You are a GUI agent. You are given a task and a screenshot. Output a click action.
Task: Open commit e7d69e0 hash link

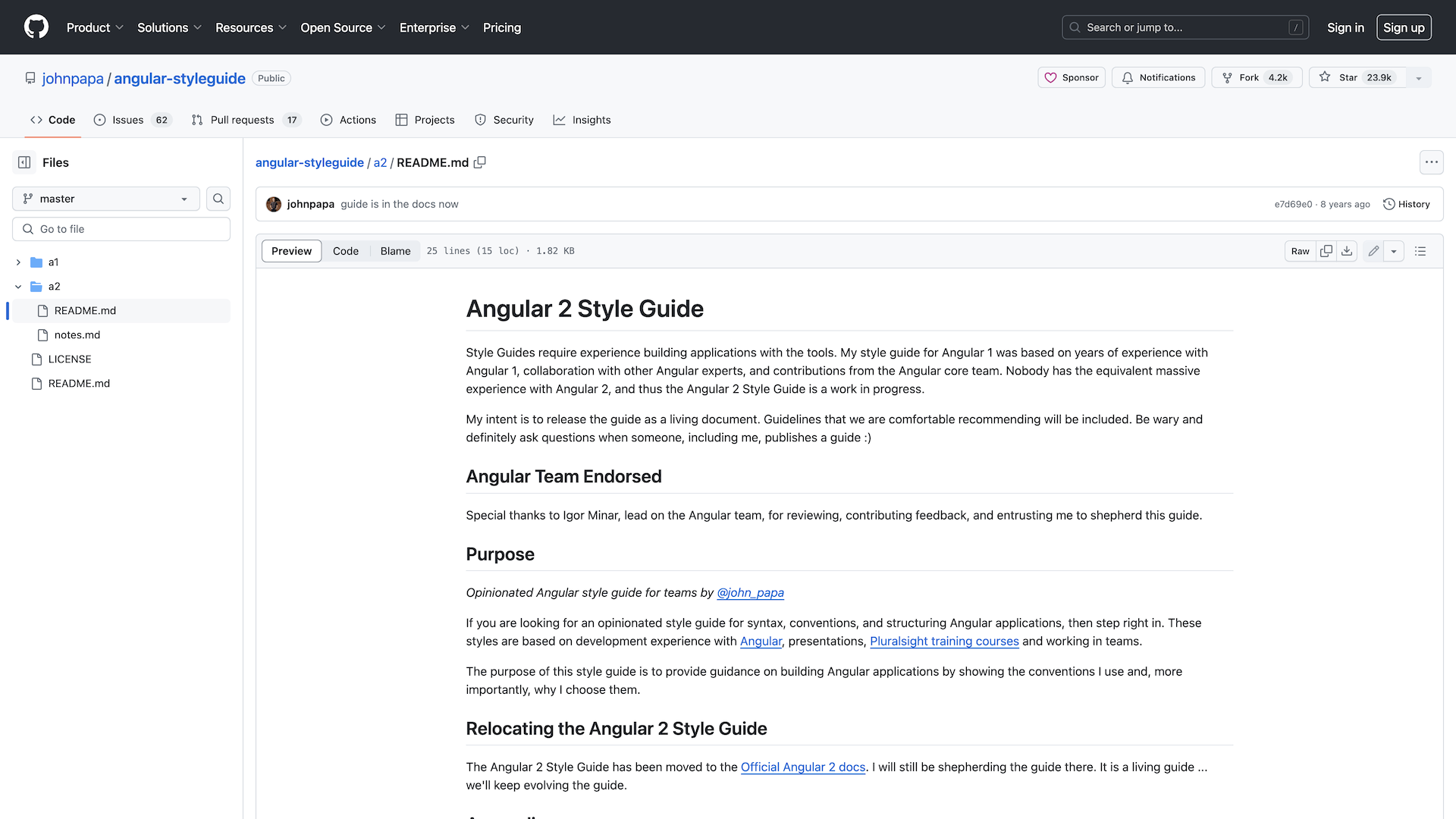coord(1293,204)
